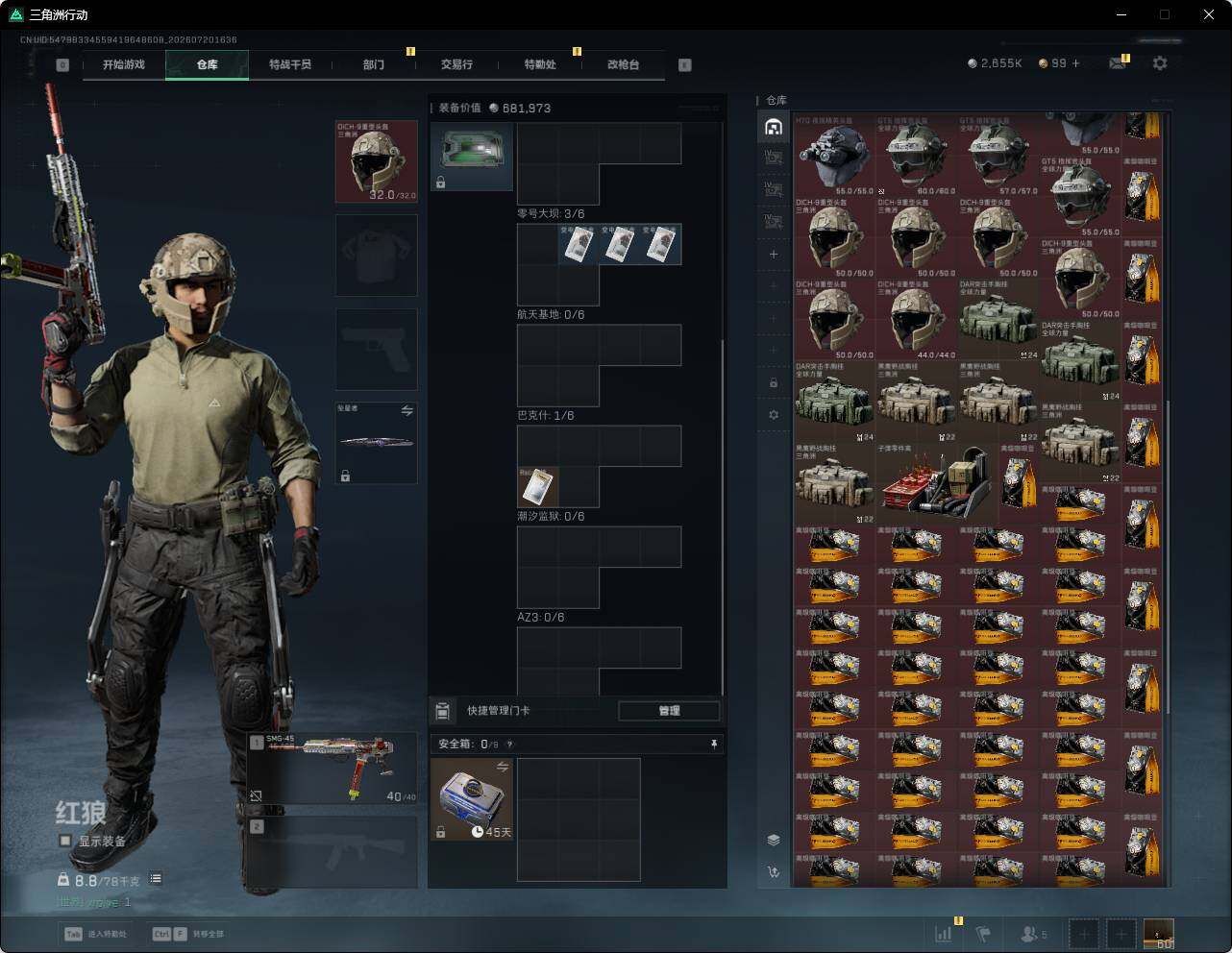Click the safe box swap arrows icon

coord(502,766)
